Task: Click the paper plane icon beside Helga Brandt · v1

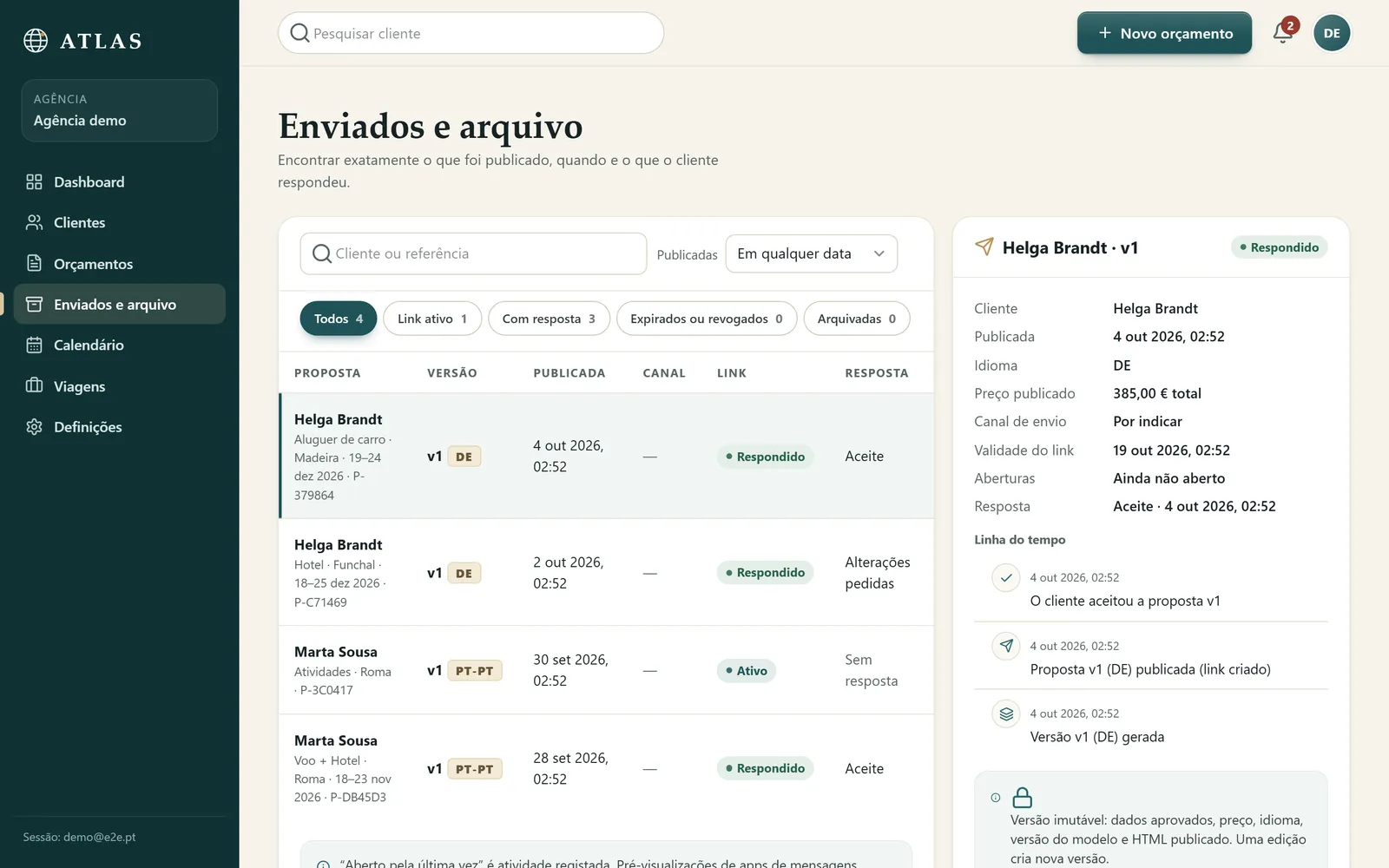Action: (x=984, y=247)
